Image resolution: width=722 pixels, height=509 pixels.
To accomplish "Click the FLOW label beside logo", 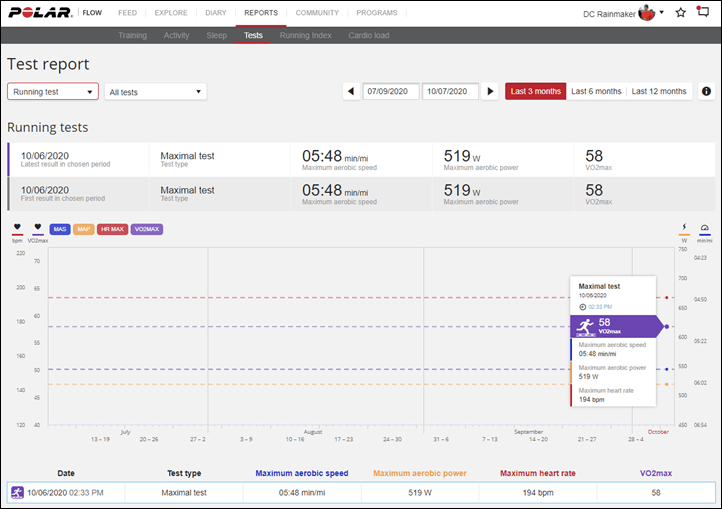I will point(92,13).
